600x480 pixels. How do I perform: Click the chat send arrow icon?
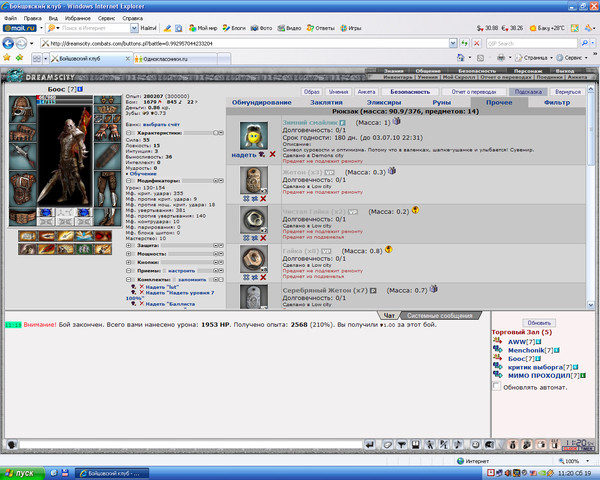[369, 445]
